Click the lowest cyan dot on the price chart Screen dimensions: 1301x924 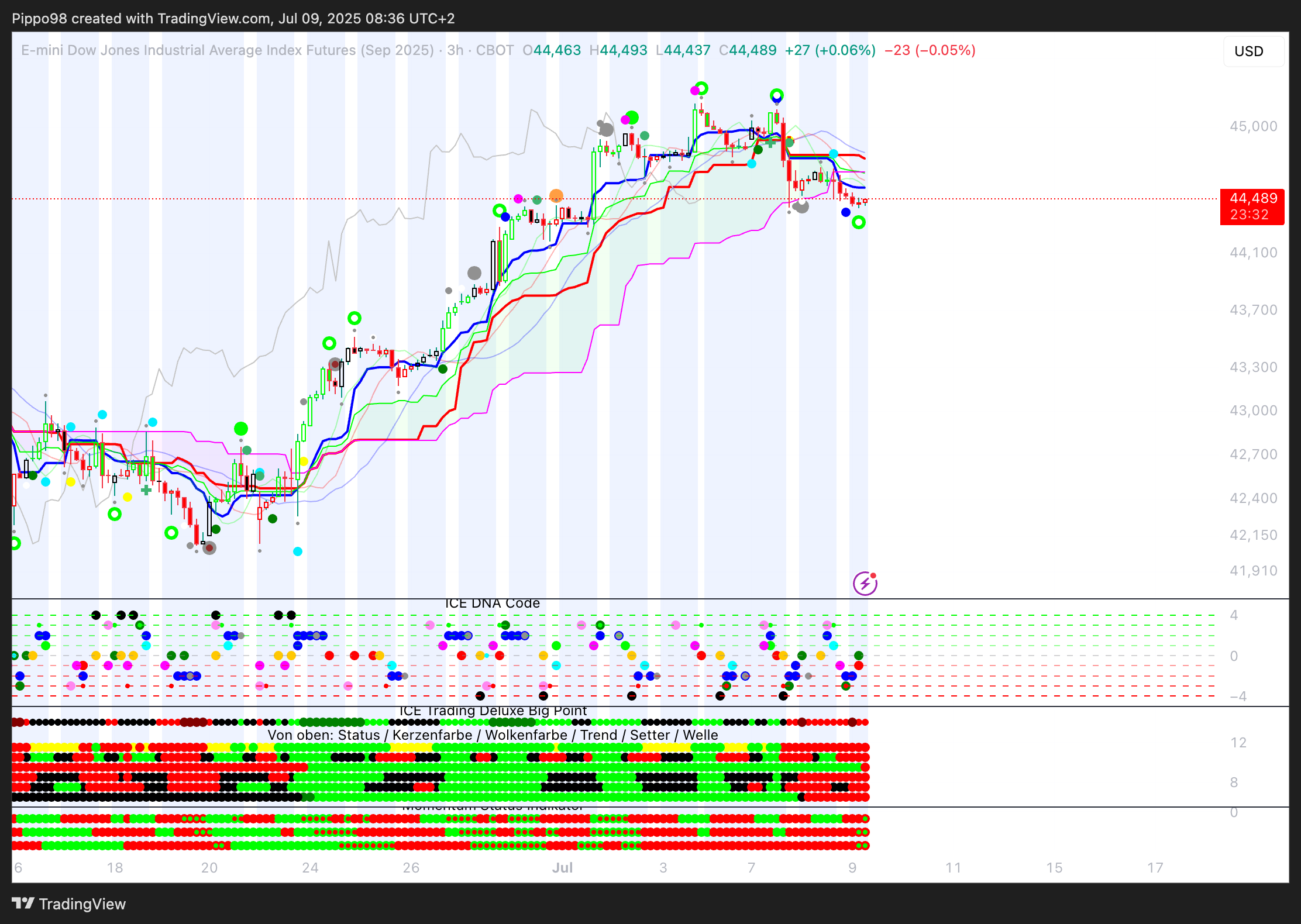click(x=297, y=551)
